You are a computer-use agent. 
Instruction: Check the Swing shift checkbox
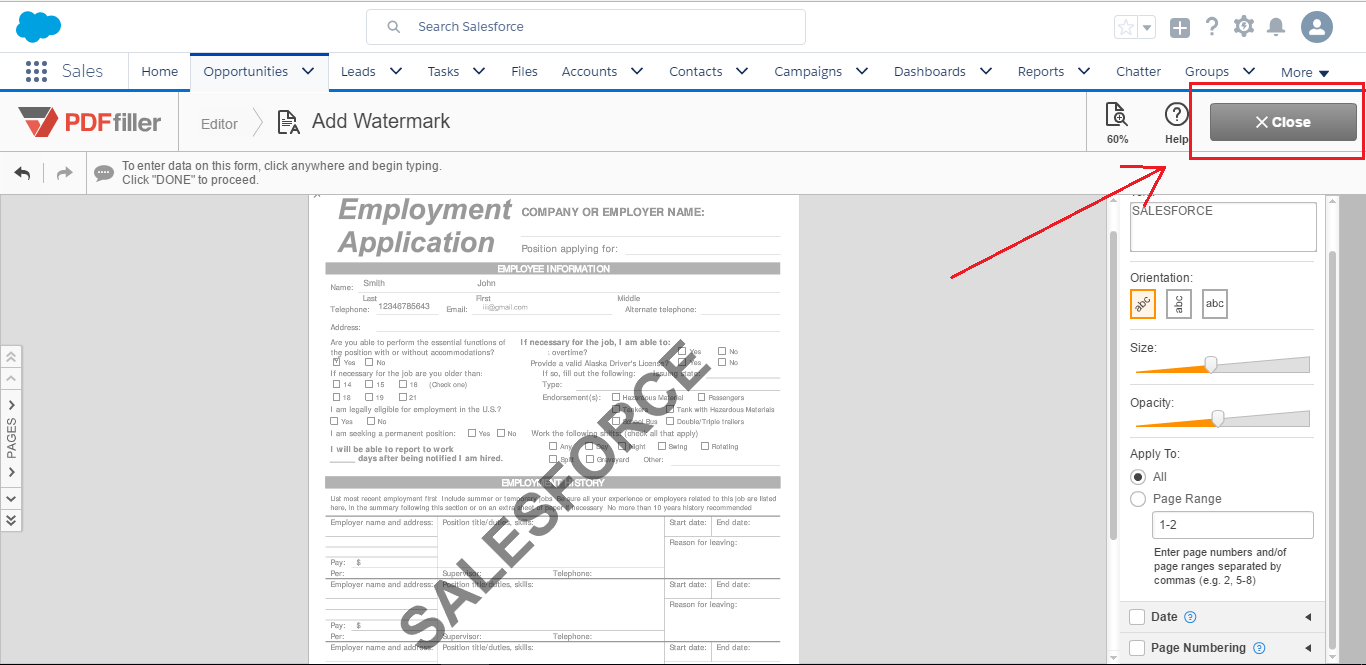pyautogui.click(x=662, y=446)
